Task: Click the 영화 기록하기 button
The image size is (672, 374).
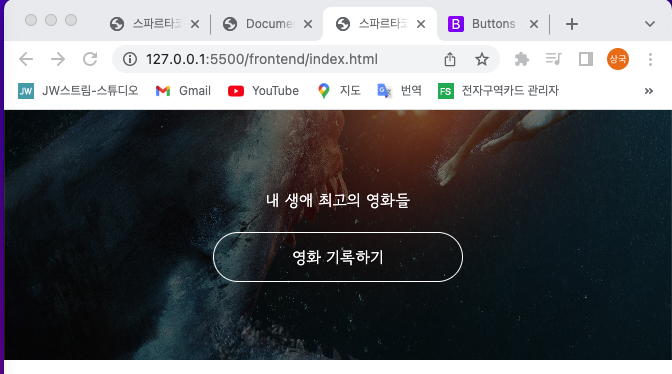Action: click(x=338, y=257)
